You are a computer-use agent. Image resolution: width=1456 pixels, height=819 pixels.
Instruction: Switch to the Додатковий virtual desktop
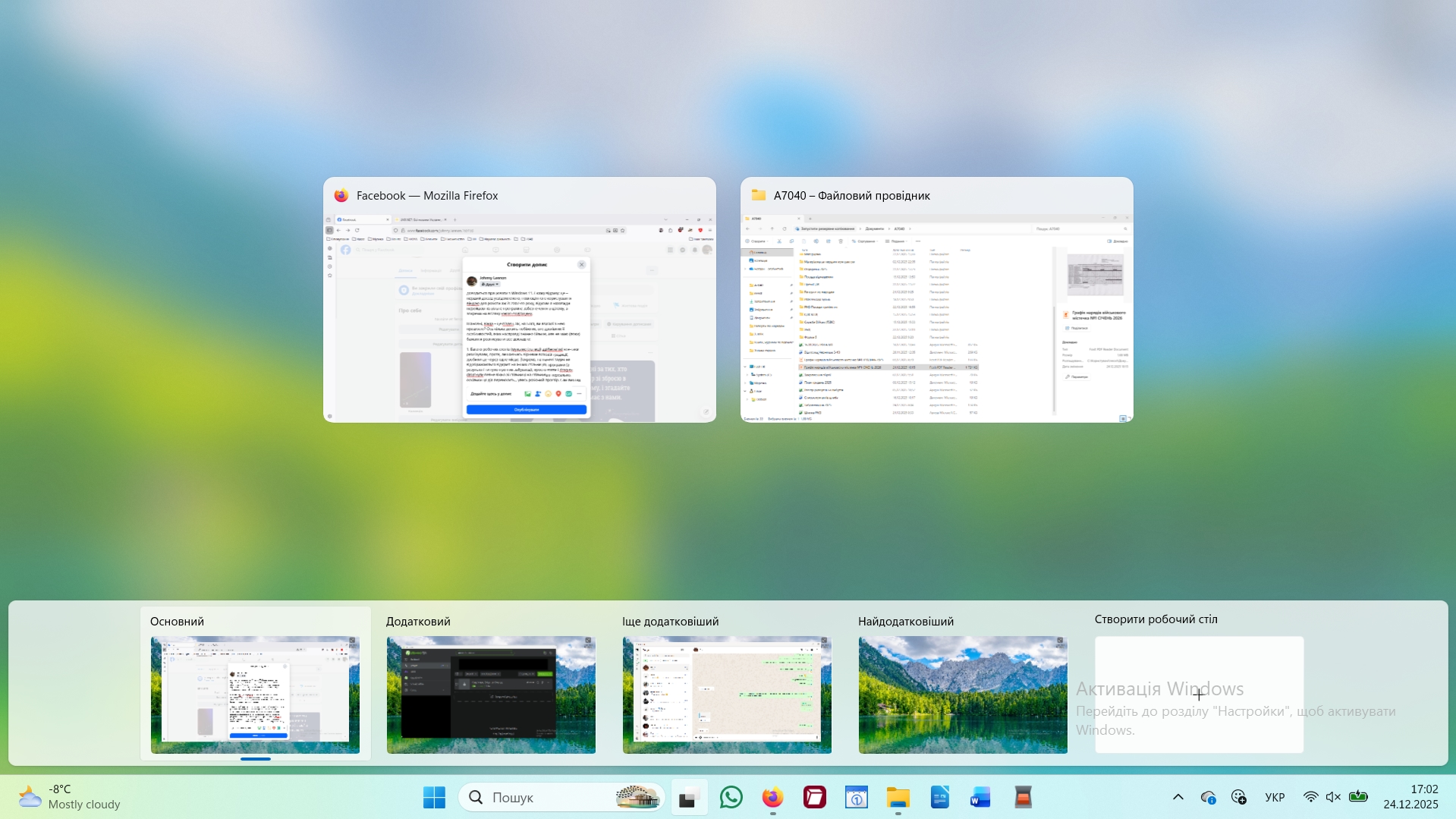pyautogui.click(x=491, y=694)
